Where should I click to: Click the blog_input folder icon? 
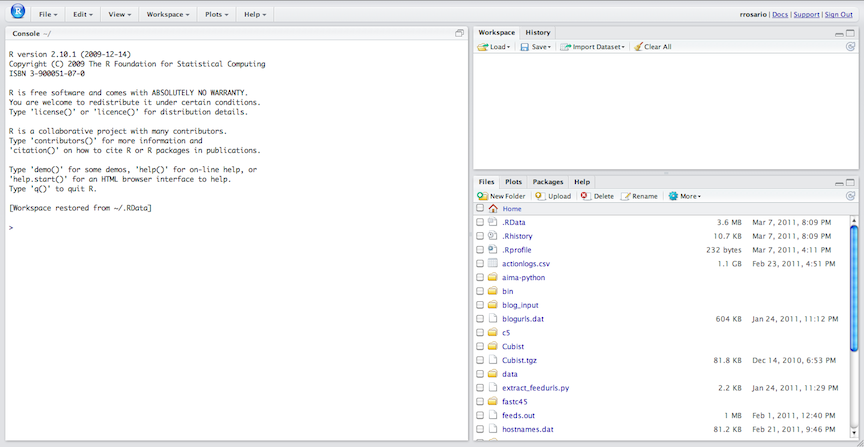(x=493, y=305)
